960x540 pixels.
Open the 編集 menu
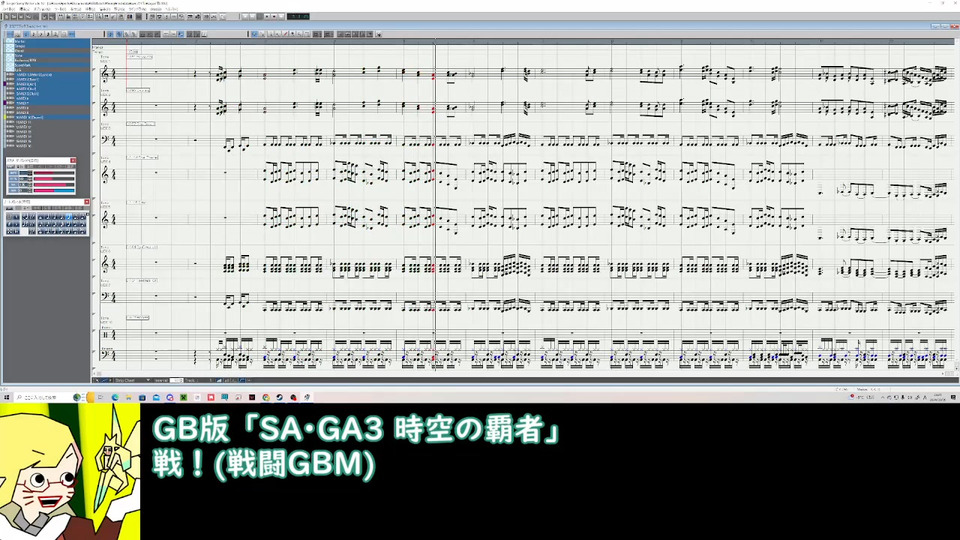point(24,9)
